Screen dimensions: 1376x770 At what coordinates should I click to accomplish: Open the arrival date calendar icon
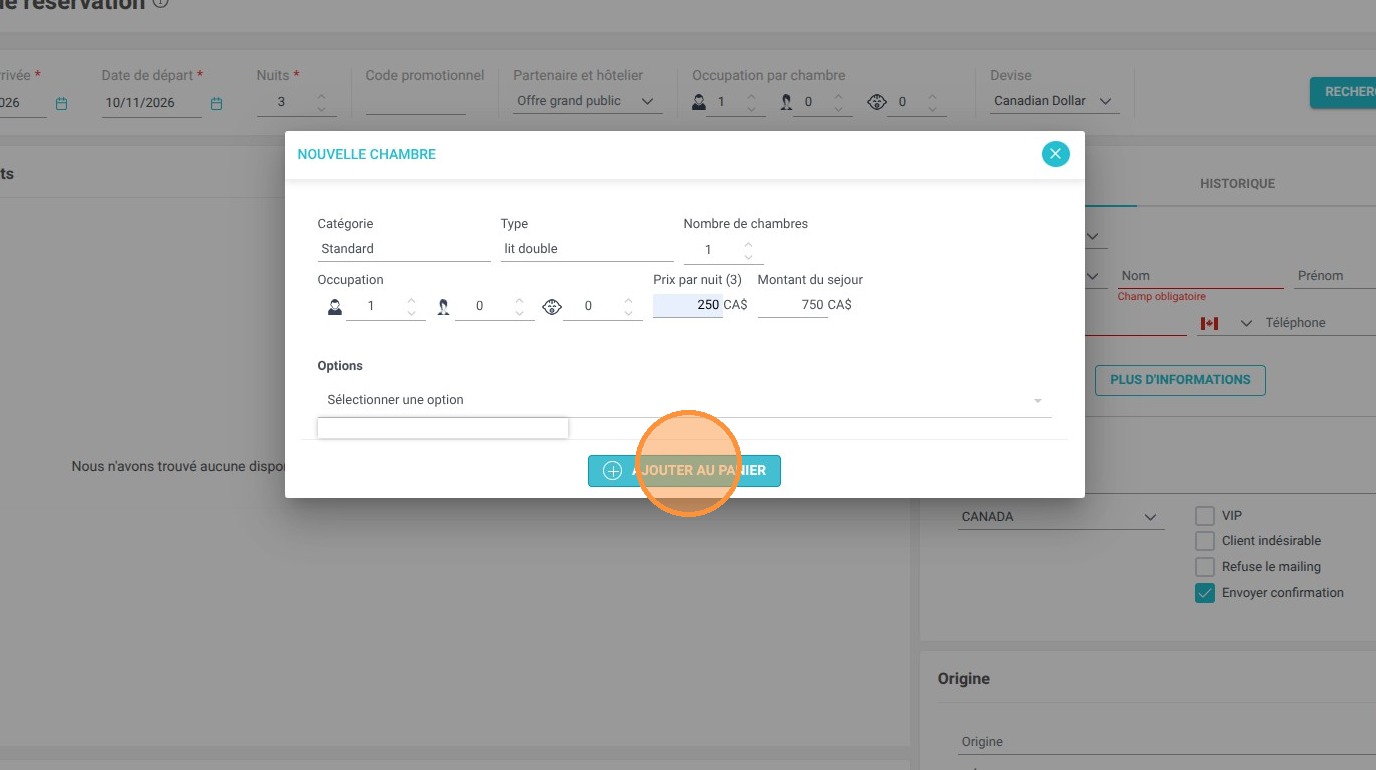click(x=61, y=103)
